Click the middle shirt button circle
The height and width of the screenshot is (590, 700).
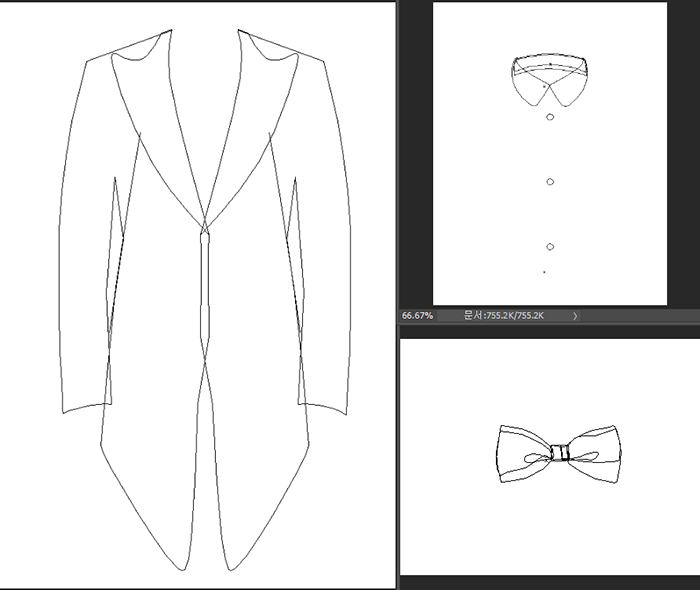tap(550, 182)
